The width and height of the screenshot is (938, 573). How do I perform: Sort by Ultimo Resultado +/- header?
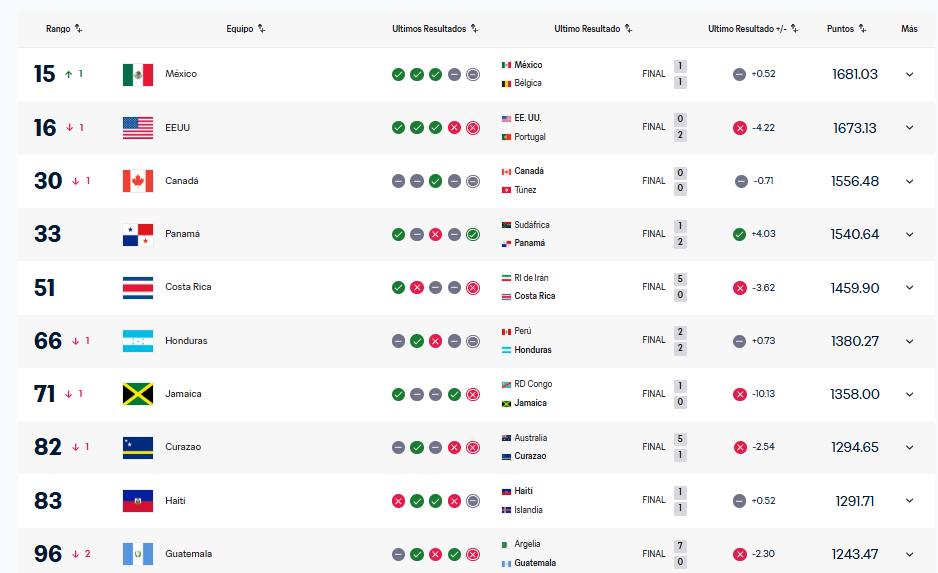coord(753,29)
